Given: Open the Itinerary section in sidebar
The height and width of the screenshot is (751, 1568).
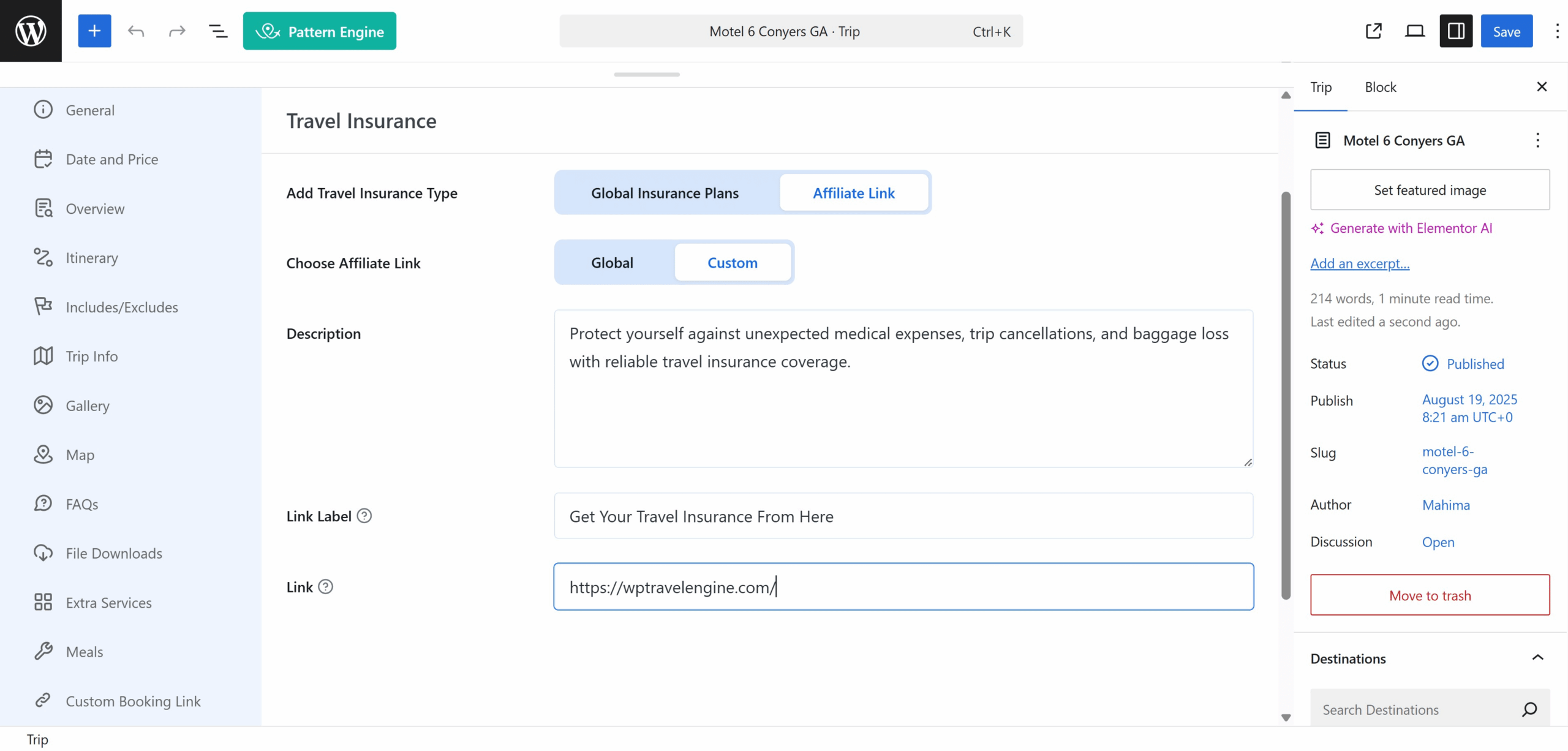Looking at the screenshot, I should [92, 258].
